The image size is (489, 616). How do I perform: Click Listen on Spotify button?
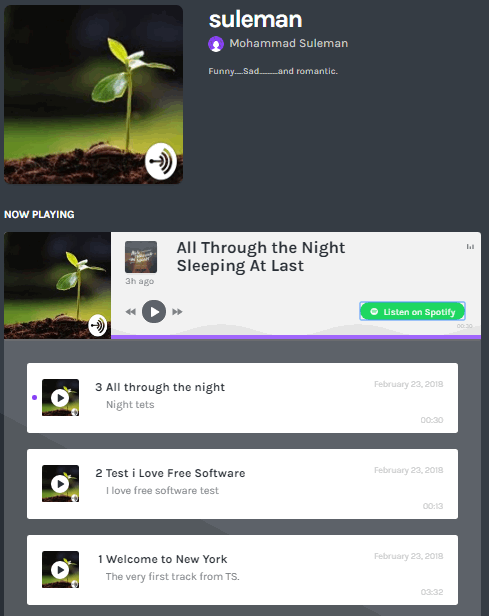click(x=412, y=312)
